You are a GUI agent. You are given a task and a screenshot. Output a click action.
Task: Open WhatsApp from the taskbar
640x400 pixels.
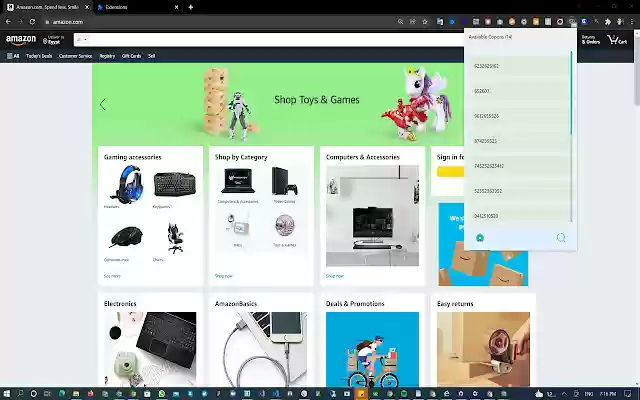(162, 393)
